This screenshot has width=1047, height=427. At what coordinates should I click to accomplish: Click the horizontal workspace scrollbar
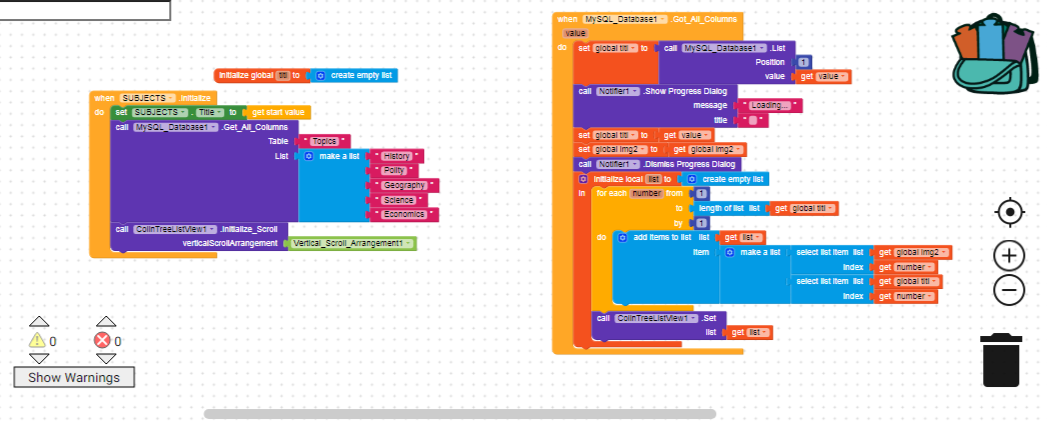pos(460,413)
